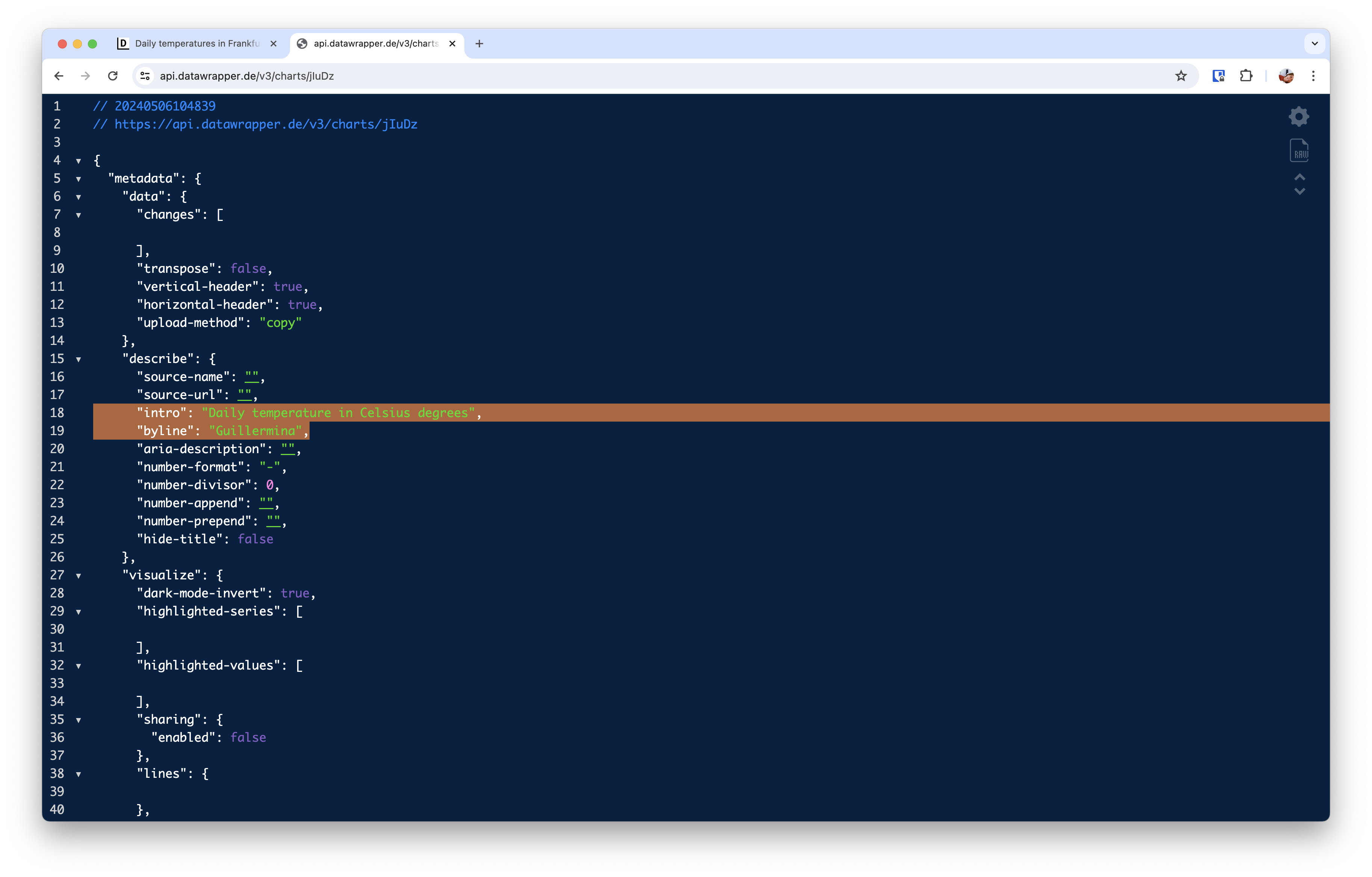Click the "number-format" key
Image resolution: width=1372 pixels, height=877 pixels.
point(190,467)
